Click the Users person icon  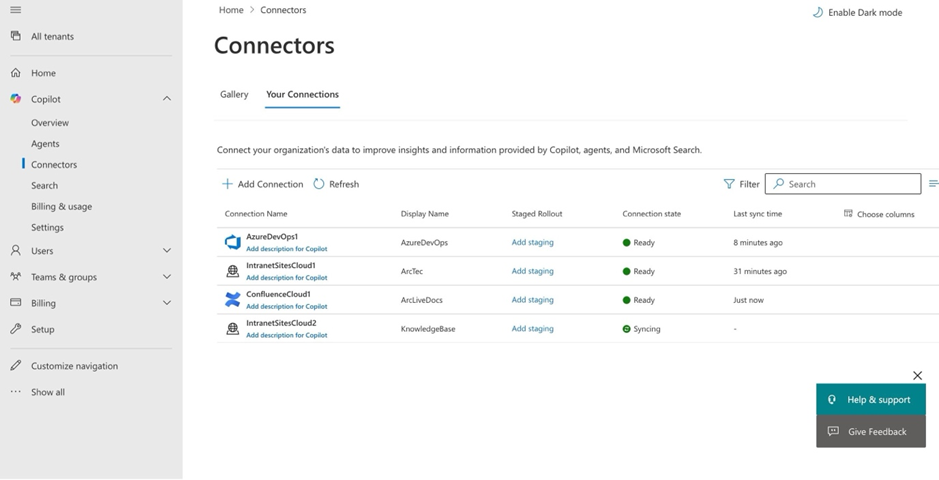click(16, 250)
